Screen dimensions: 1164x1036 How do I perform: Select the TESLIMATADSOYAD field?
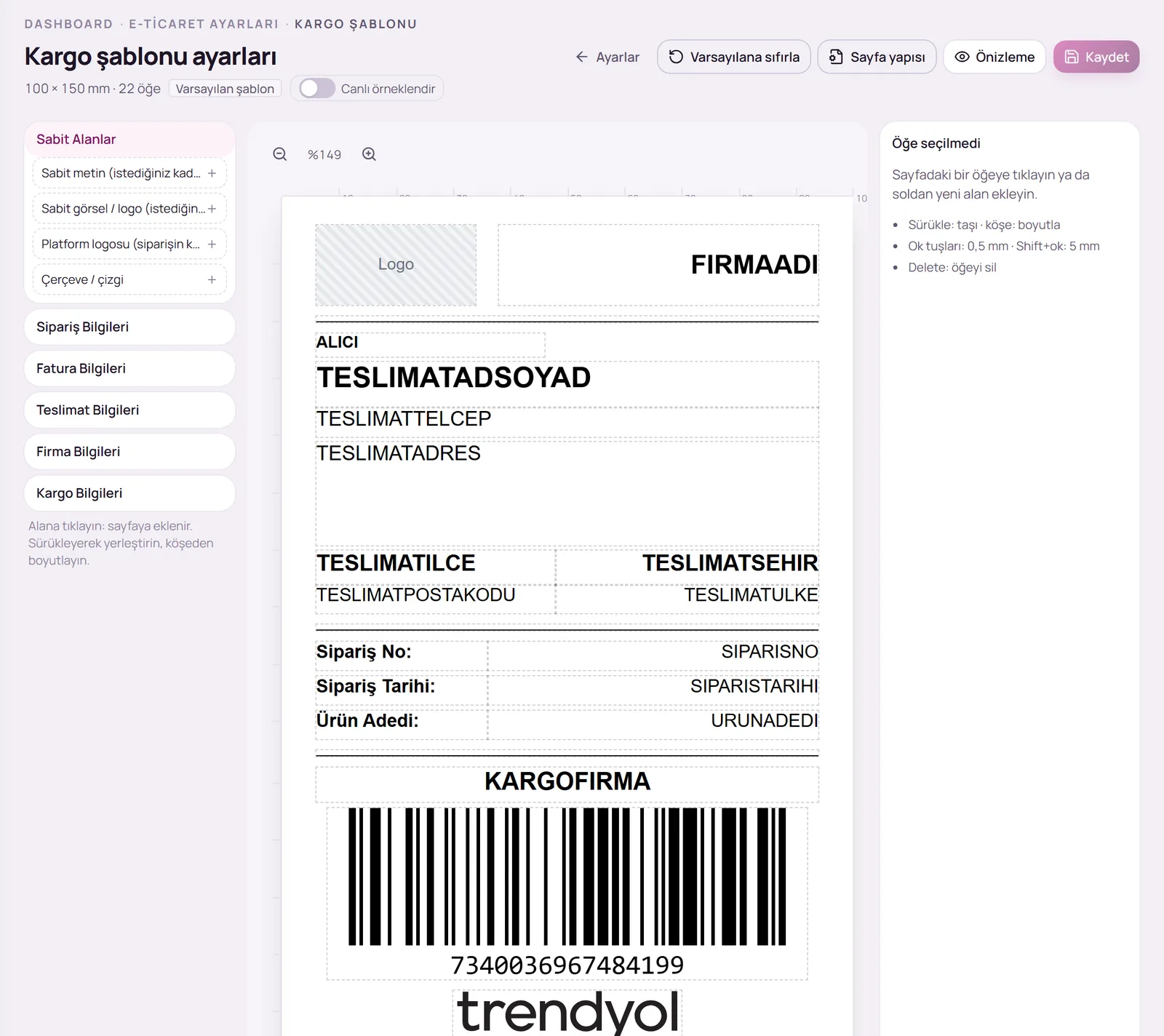(x=567, y=383)
